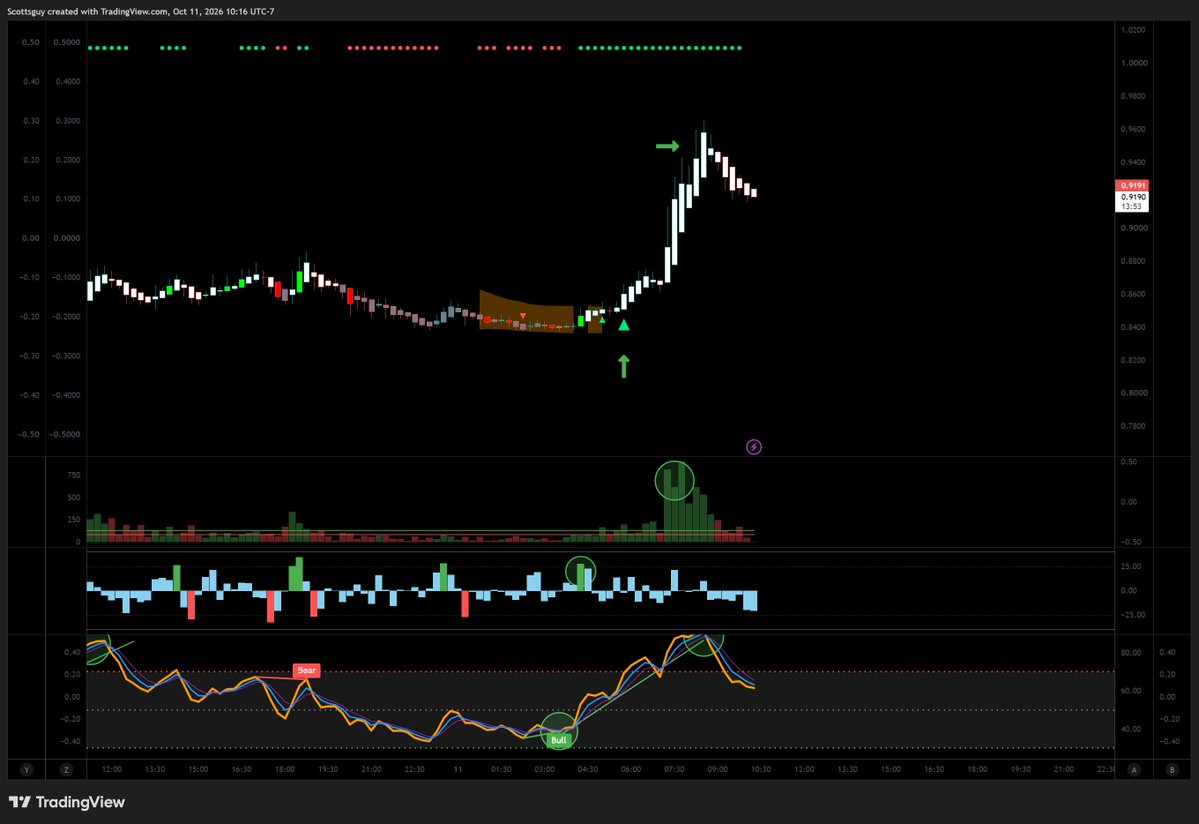Viewport: 1199px width, 824px height.
Task: Click the -0.5000 left axis value
Action: 66,434
